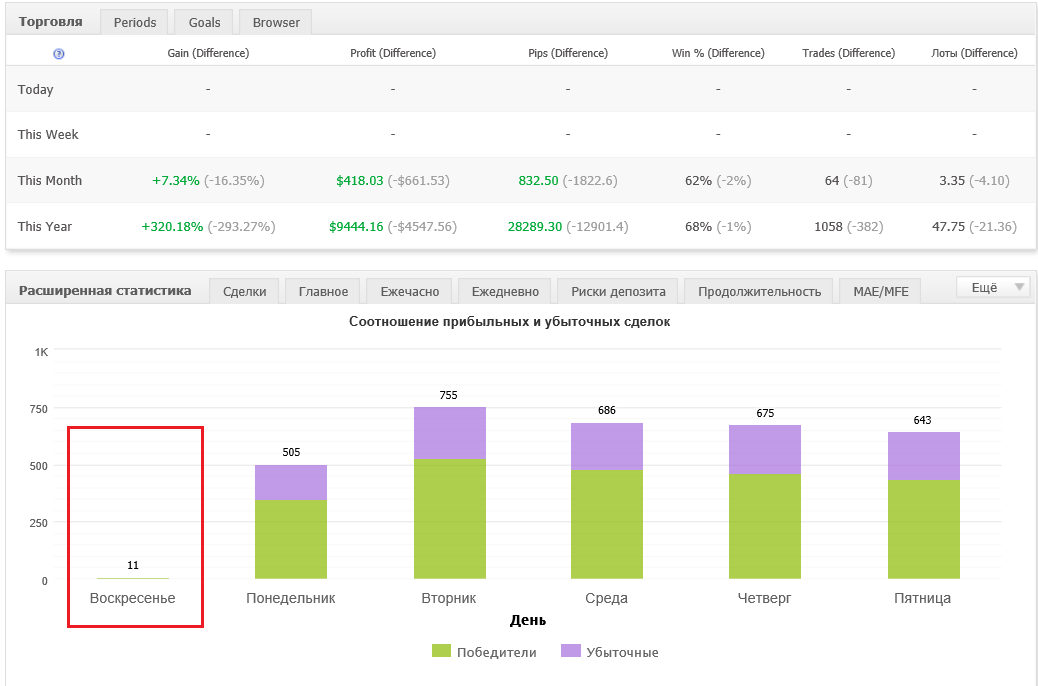Open the Goals tab
Screen dimensions: 1038x686
[x=204, y=23]
